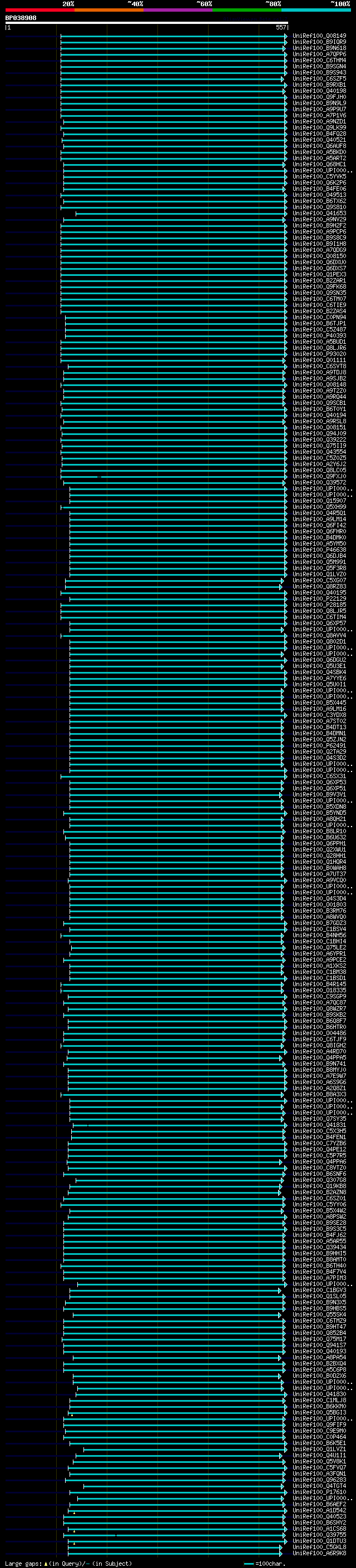This screenshot has height=1568, width=356.
Task: Select the UniRef100_C5YVK5 label
Action: (319, 176)
